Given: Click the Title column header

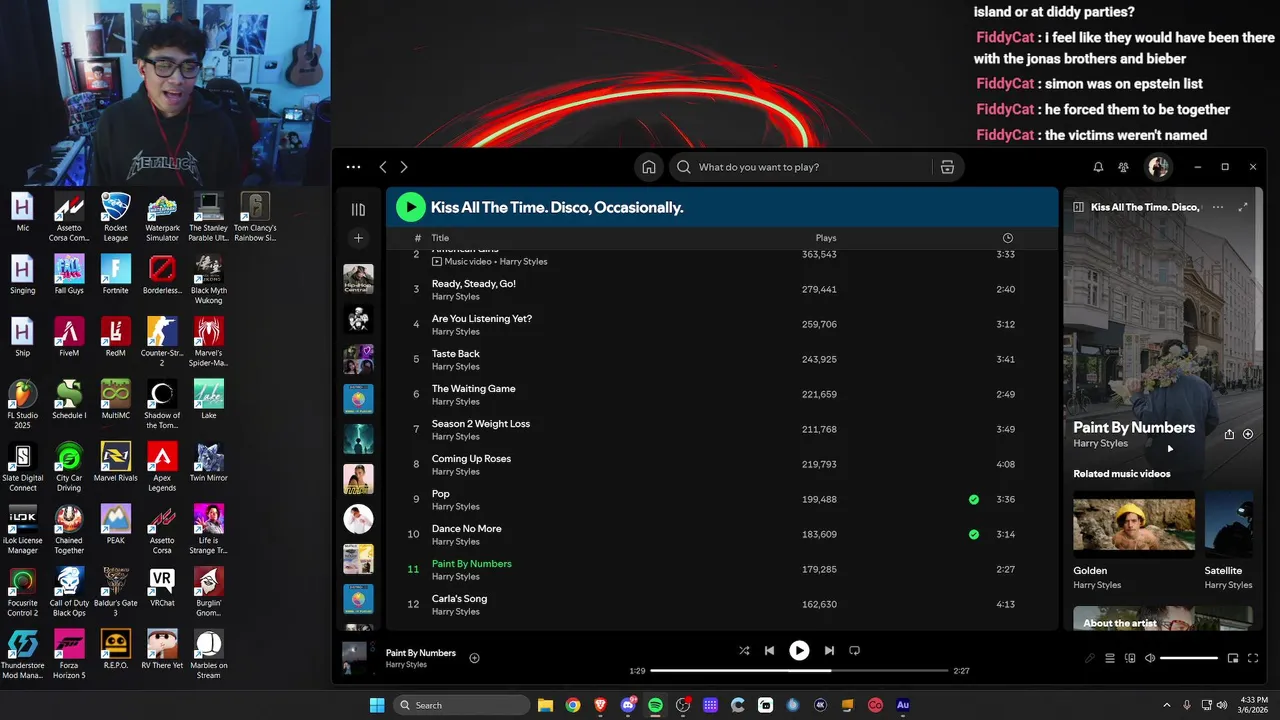Looking at the screenshot, I should point(440,238).
